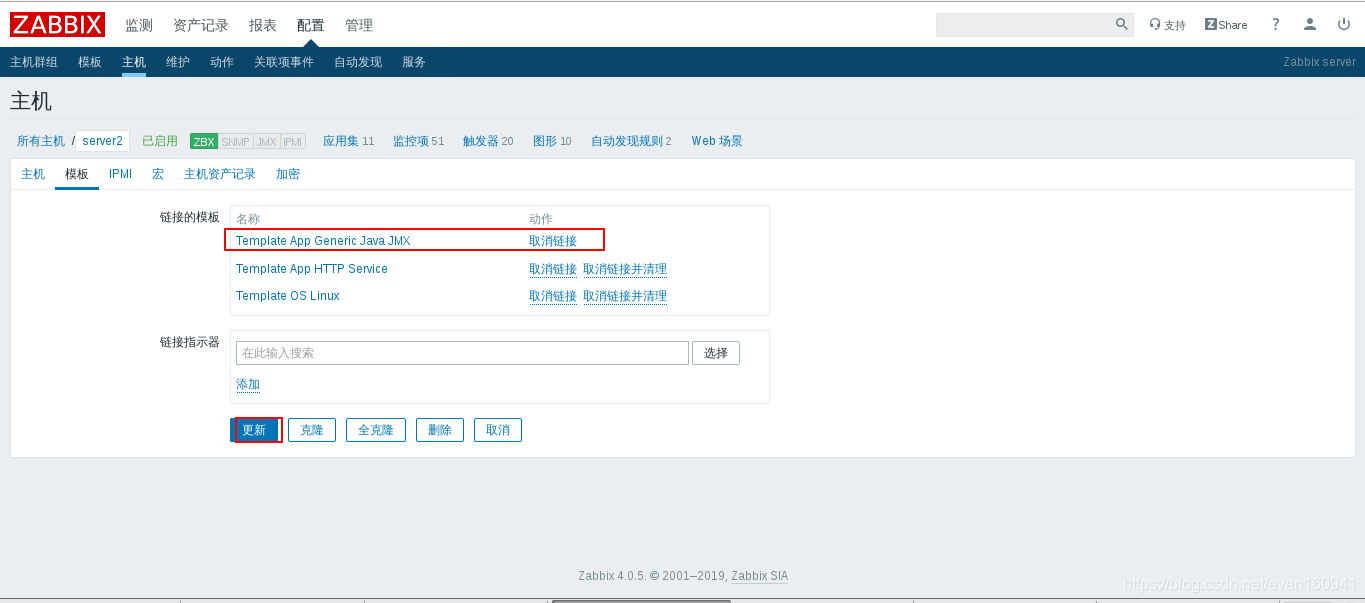Open 应用集 11 link
The width and height of the screenshot is (1365, 603).
pos(348,141)
